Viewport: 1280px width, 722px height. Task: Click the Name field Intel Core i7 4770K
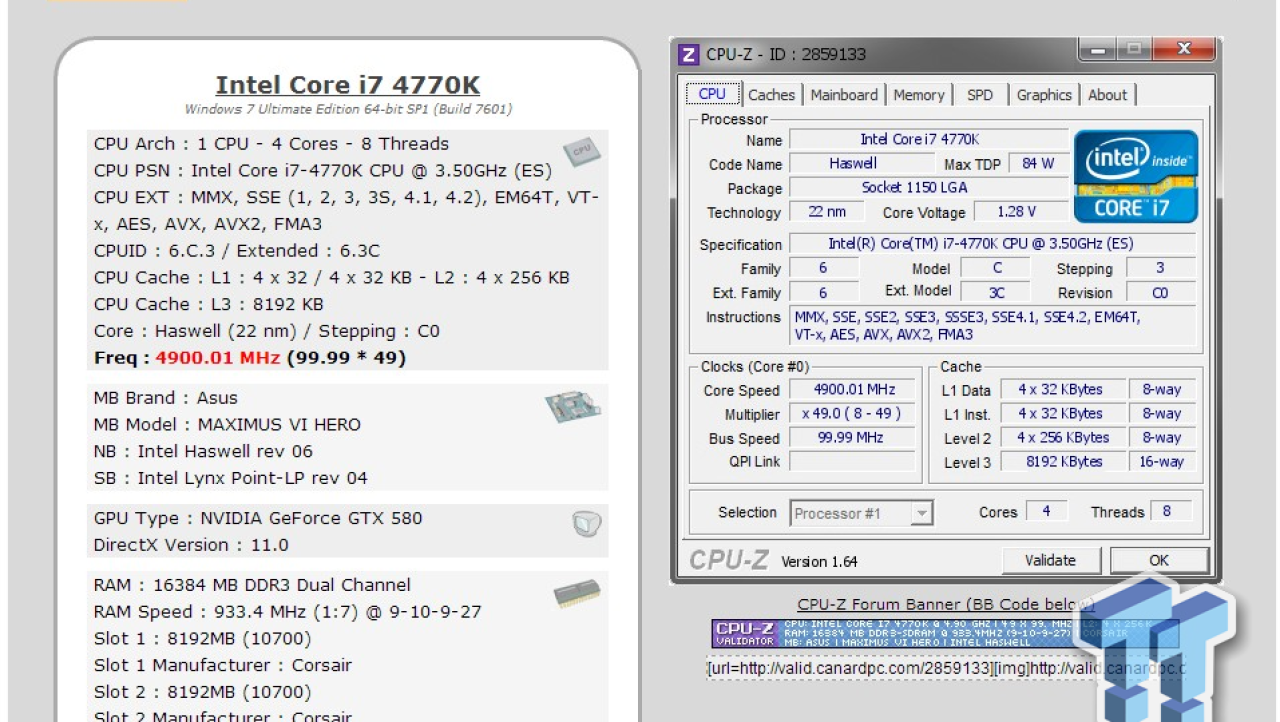click(x=929, y=140)
